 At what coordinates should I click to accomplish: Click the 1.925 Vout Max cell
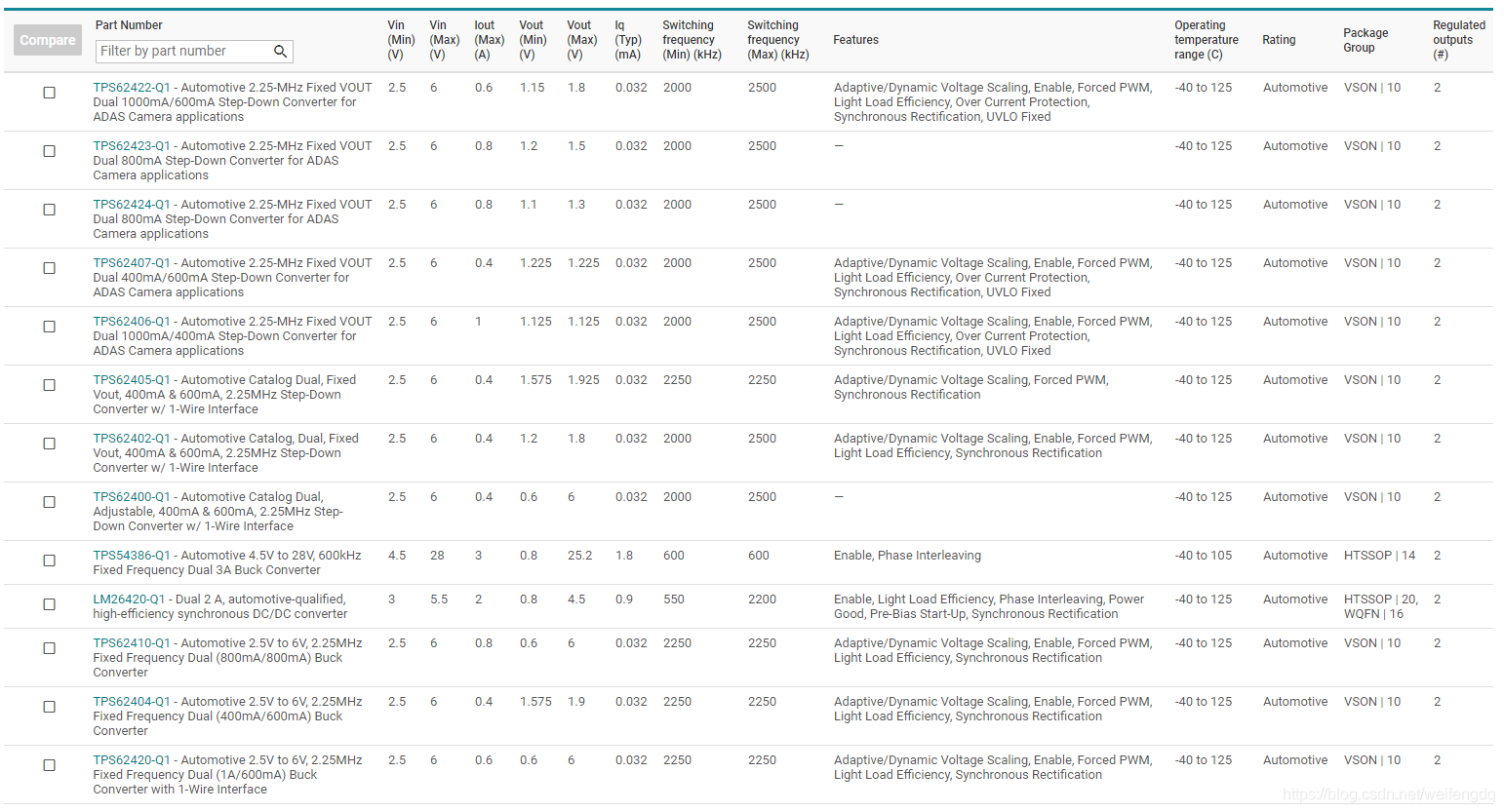click(x=583, y=380)
